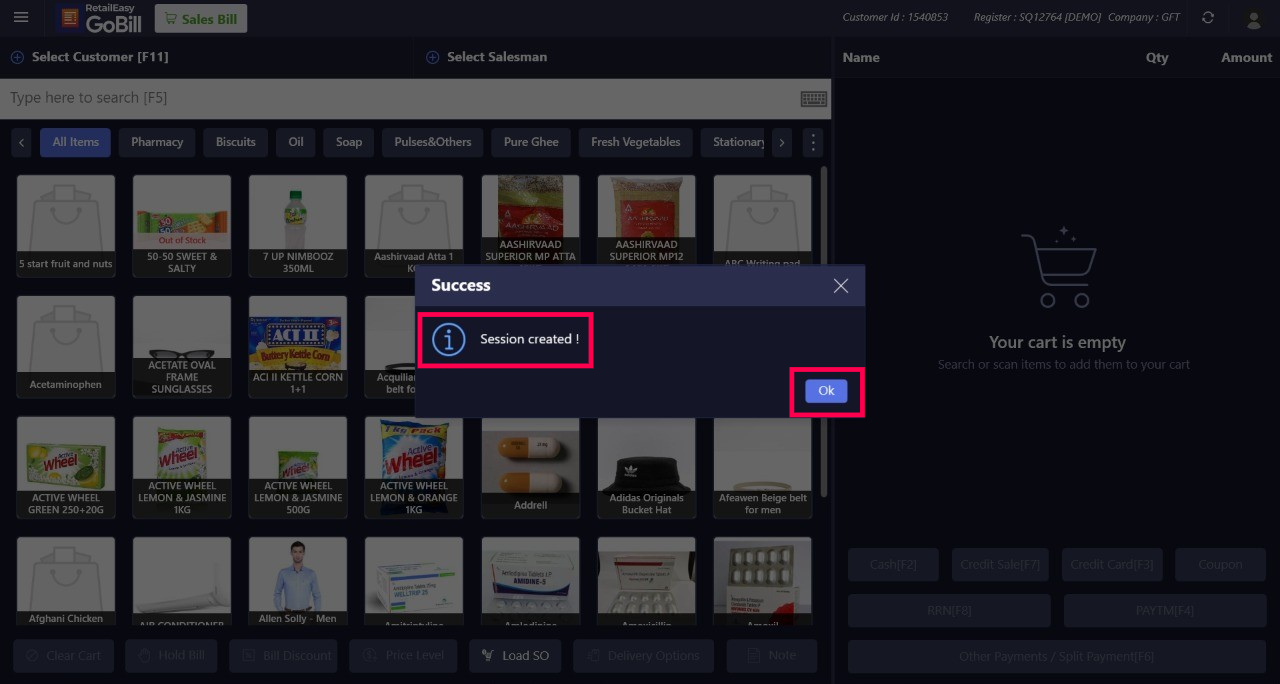The image size is (1280, 684).
Task: Add Active Wheel Green 250+20G item
Action: click(66, 467)
